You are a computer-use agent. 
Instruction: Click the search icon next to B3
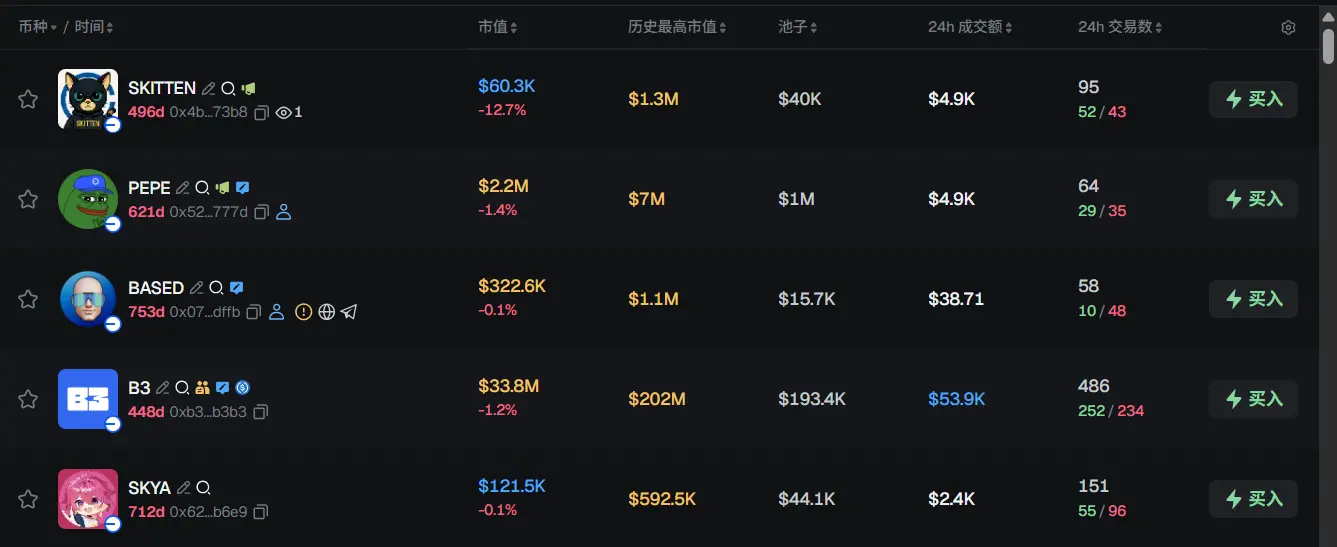coord(182,388)
